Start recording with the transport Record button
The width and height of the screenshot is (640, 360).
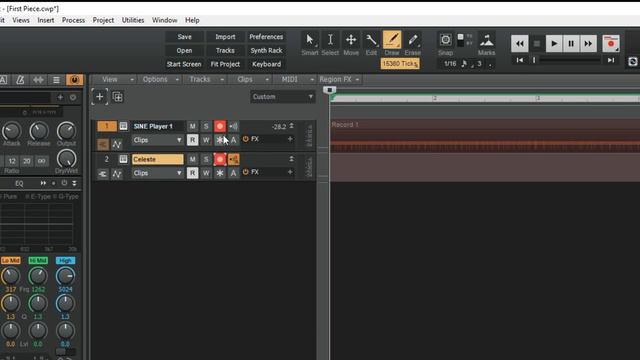611,43
